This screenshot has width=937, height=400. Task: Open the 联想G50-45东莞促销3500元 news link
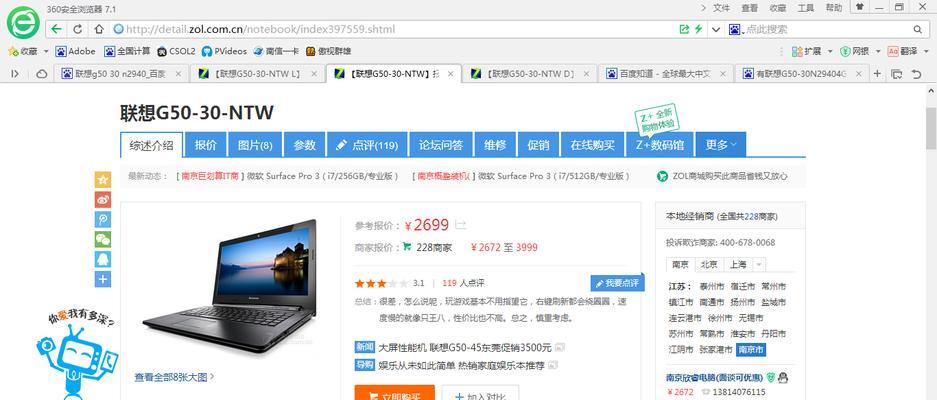(x=464, y=347)
